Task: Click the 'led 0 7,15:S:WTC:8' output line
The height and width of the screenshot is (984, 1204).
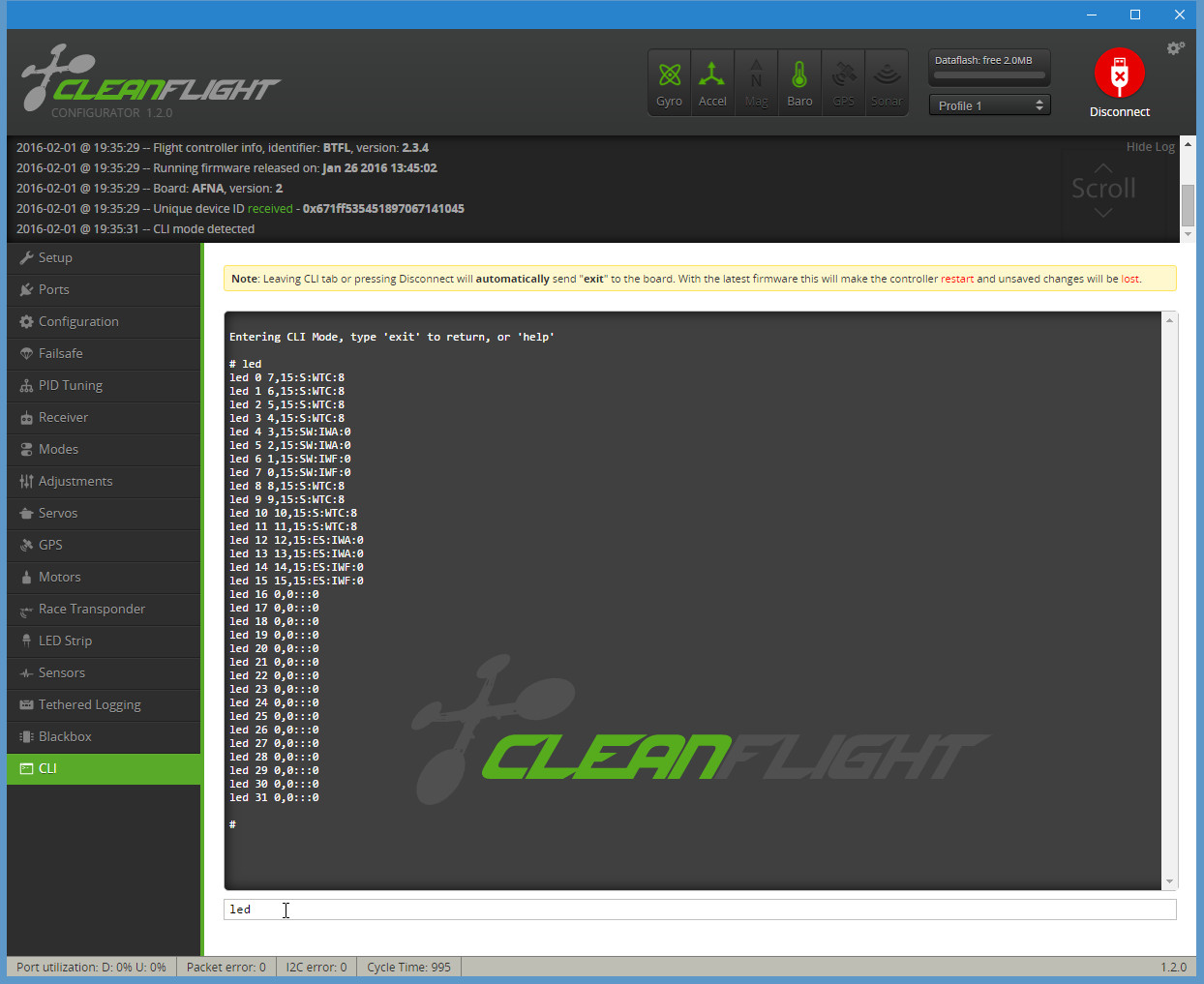Action: coord(287,378)
